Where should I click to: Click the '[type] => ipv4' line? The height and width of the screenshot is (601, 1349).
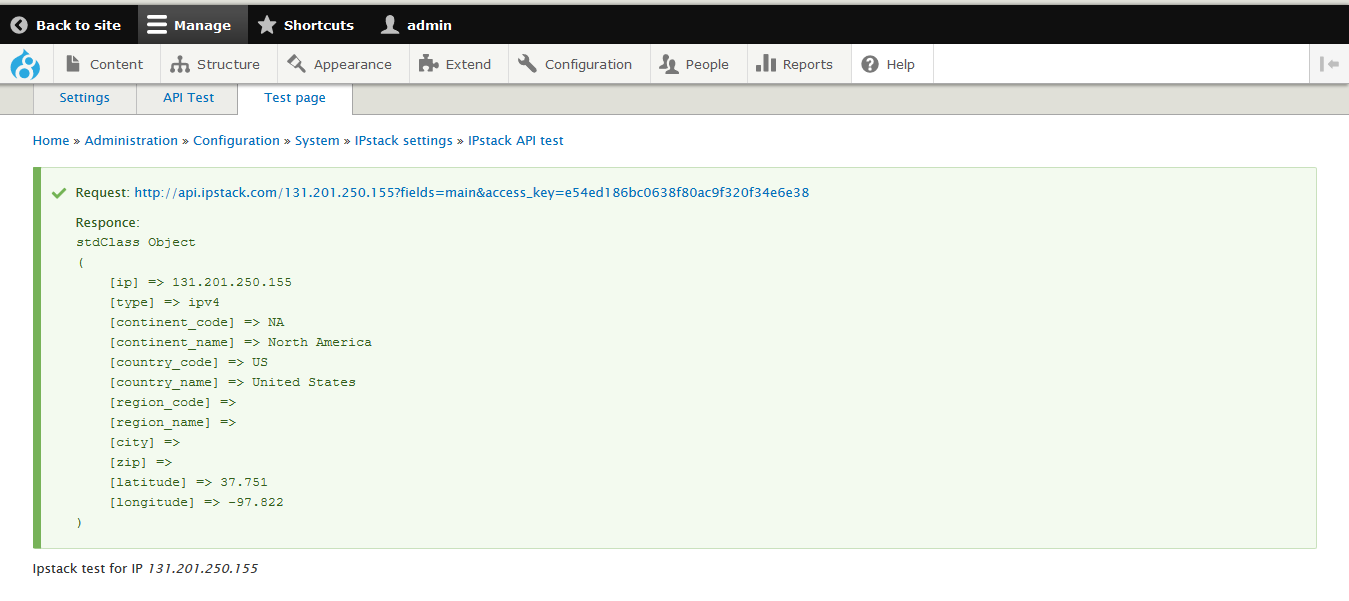164,302
